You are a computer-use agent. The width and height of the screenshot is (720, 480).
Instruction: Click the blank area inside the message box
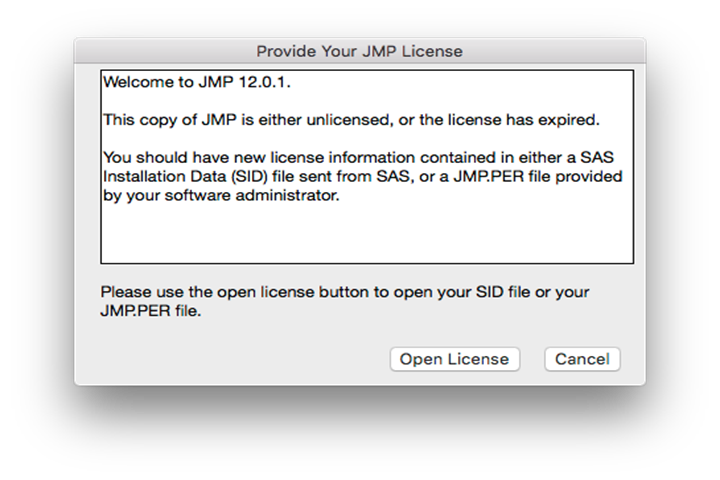367,234
